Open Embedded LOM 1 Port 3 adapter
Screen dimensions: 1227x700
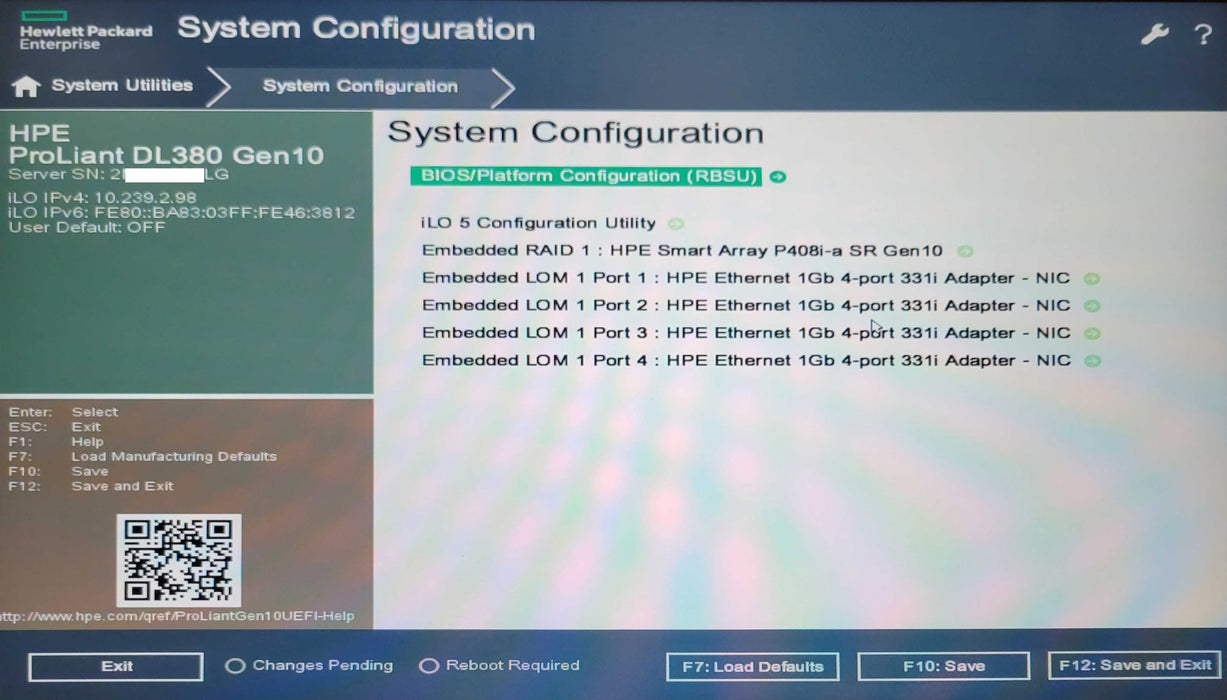[x=745, y=333]
